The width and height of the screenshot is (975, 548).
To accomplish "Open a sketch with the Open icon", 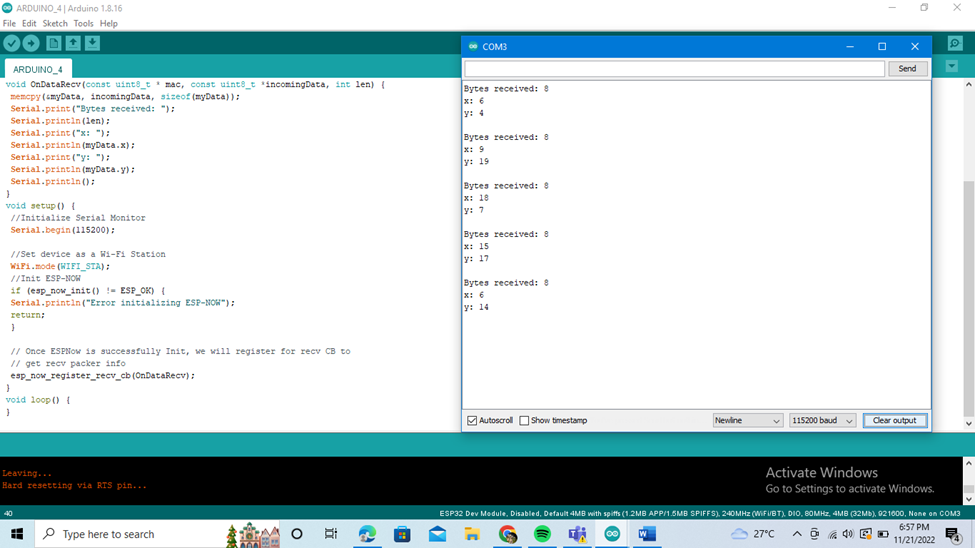I will [73, 43].
